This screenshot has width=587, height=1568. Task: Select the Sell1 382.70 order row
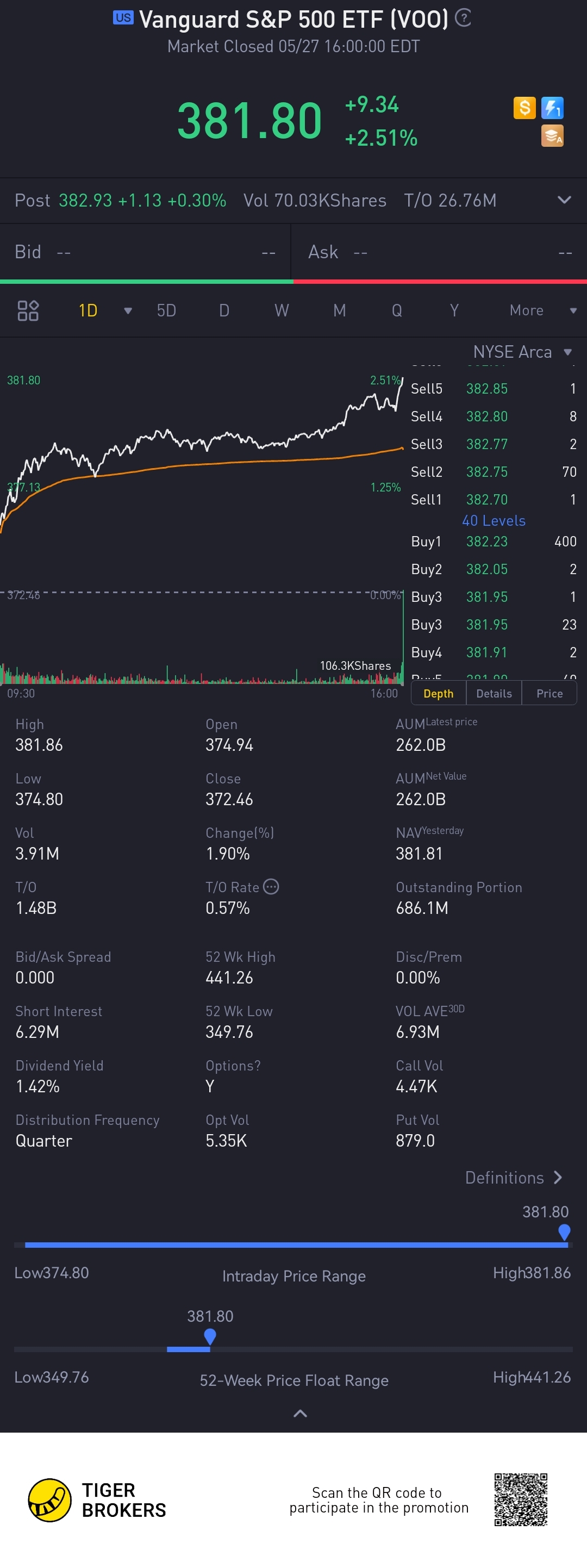tap(494, 499)
